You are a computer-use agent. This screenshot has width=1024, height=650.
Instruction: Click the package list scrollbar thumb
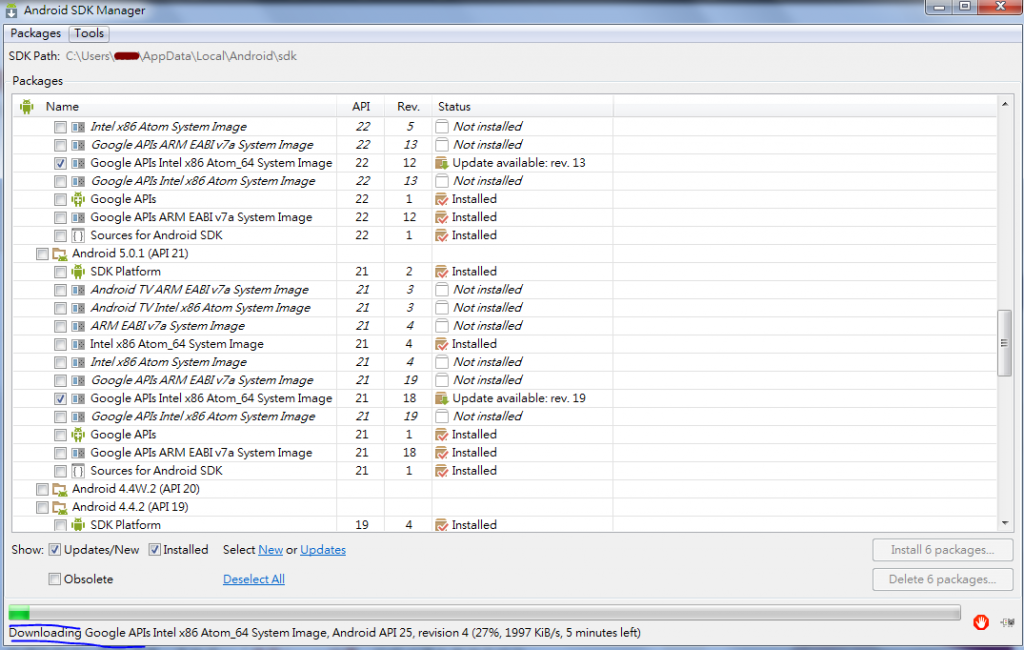[x=1004, y=343]
